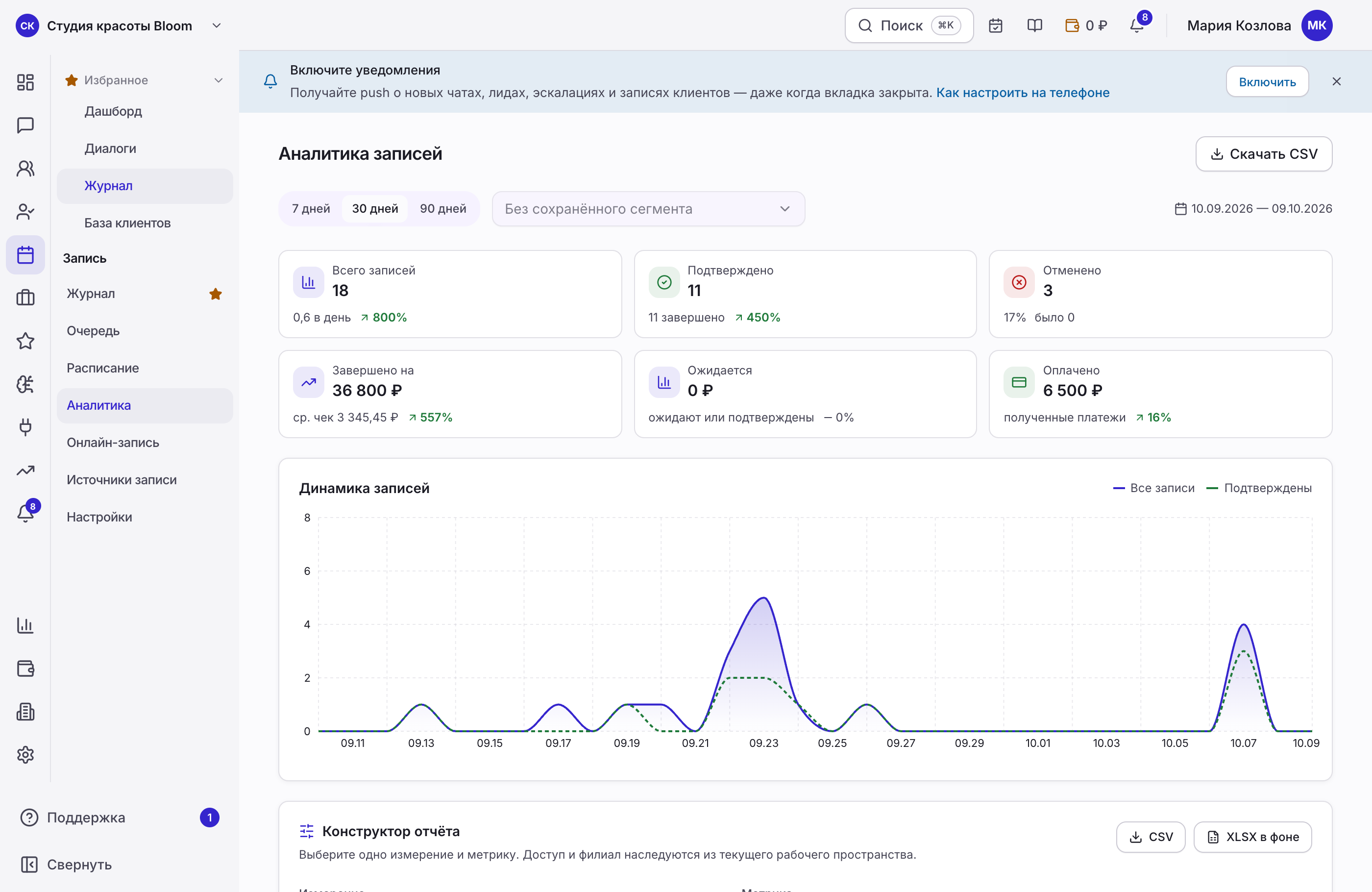
Task: Open the briefcase icon in the left rail
Action: coord(25,297)
